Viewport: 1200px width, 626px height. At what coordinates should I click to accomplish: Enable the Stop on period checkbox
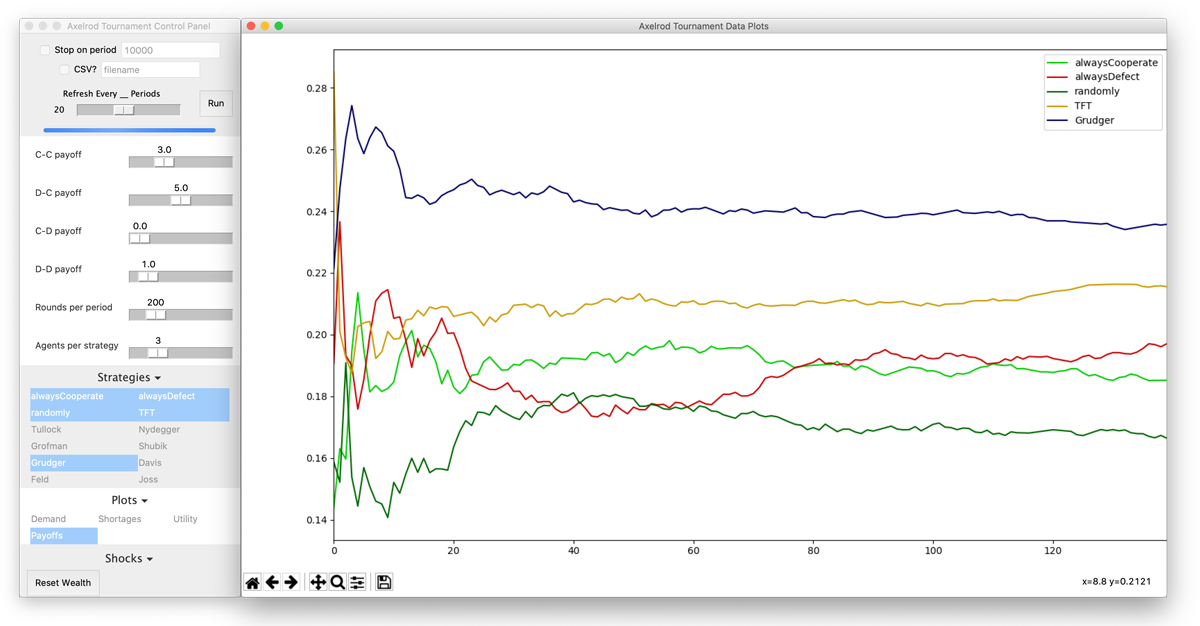tap(45, 50)
